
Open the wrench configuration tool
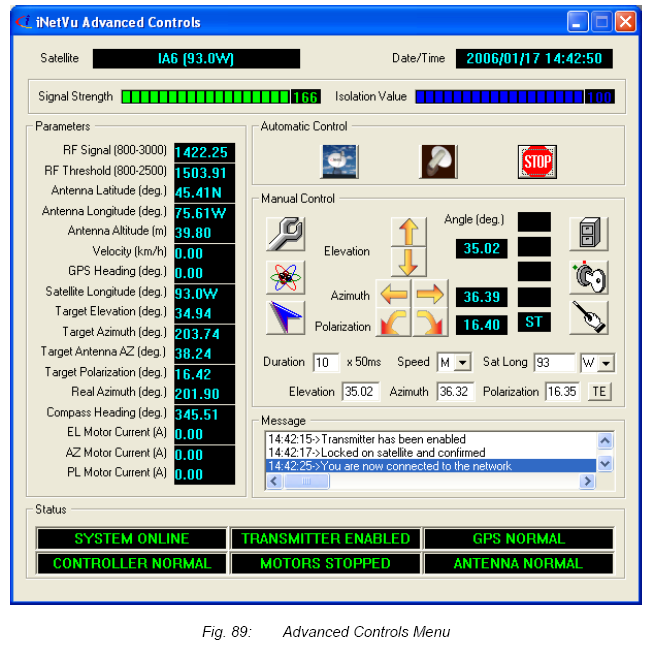point(285,233)
